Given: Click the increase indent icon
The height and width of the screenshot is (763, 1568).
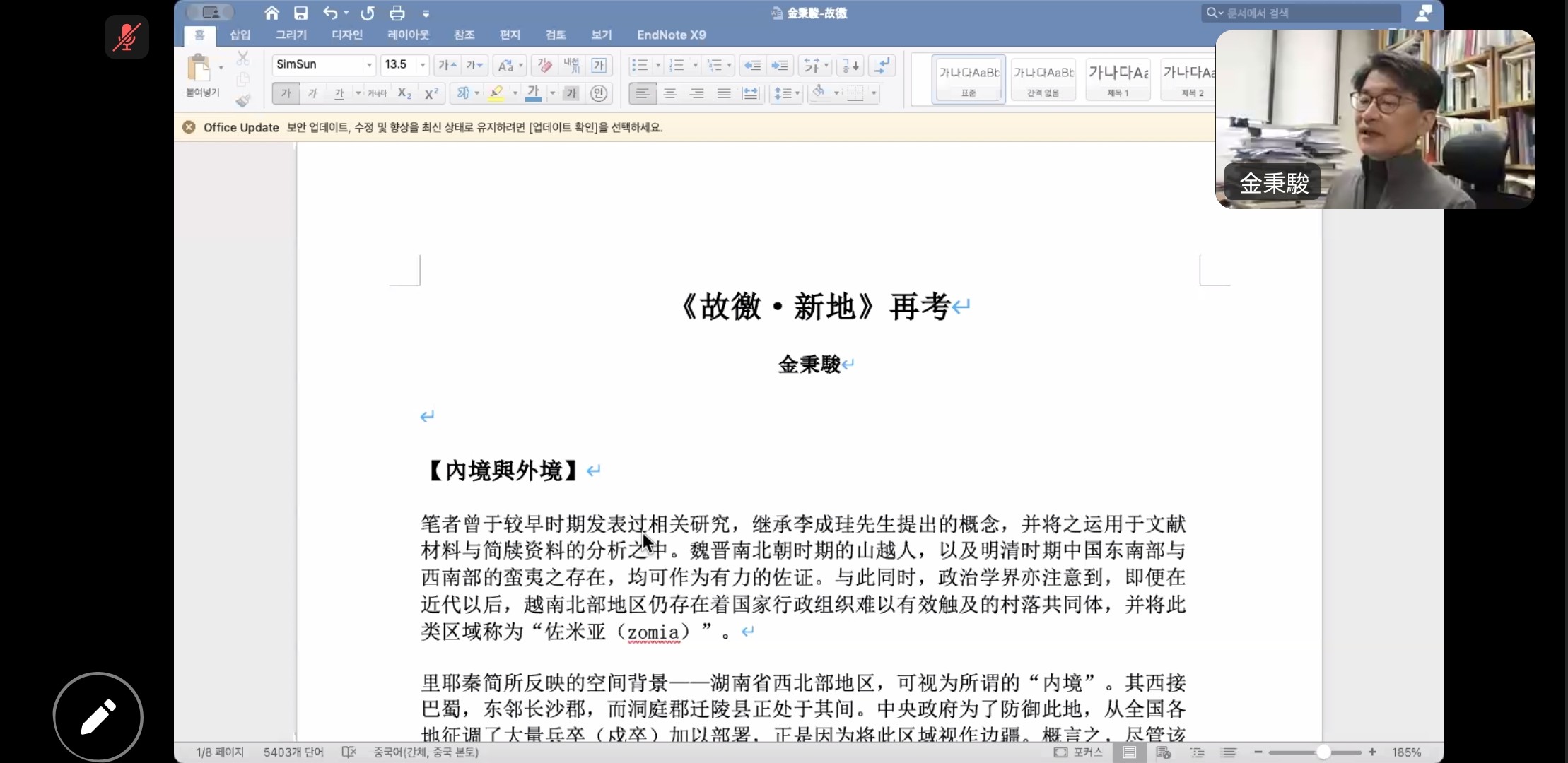Looking at the screenshot, I should [x=780, y=65].
